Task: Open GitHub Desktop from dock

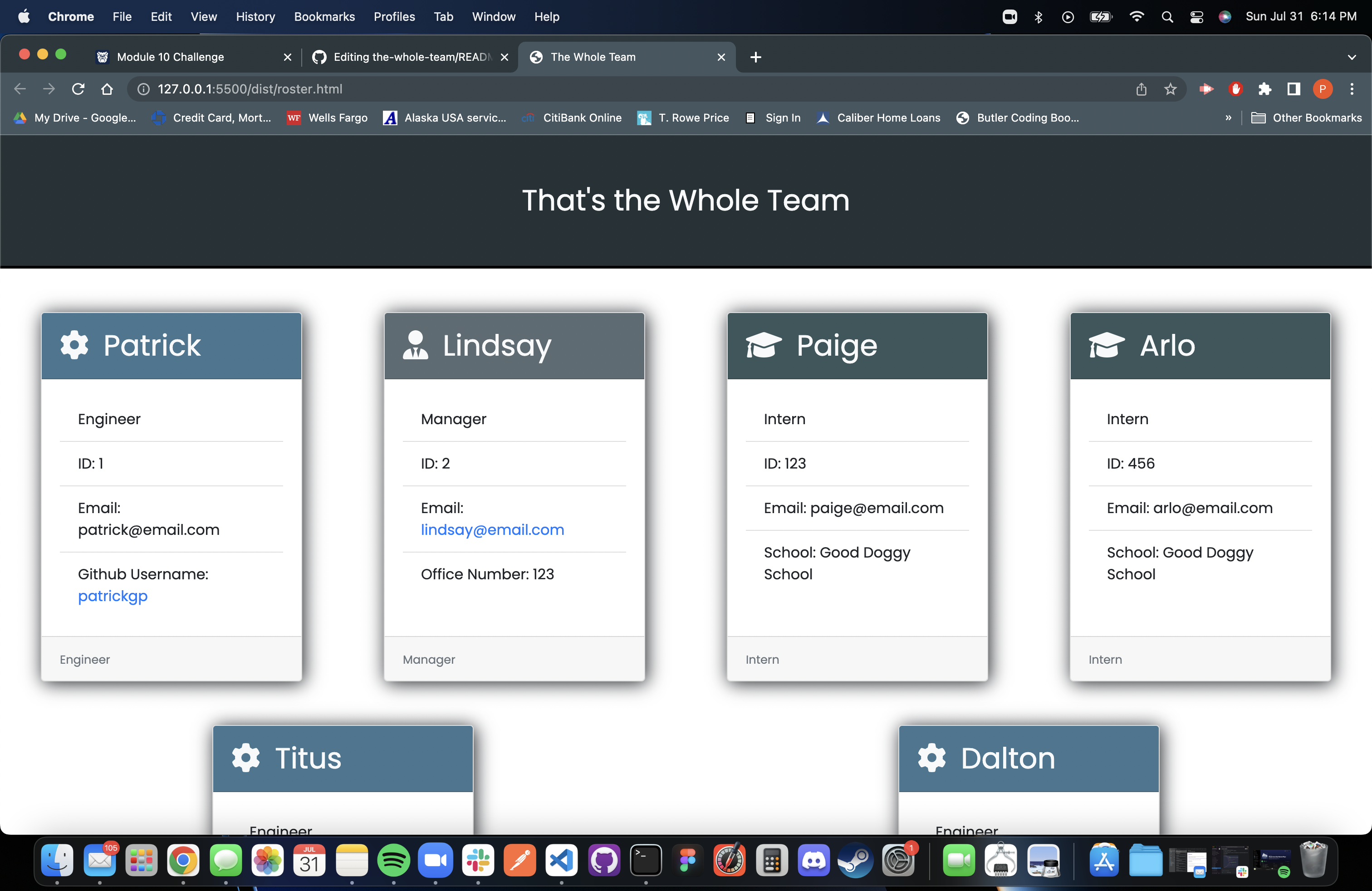Action: point(603,861)
